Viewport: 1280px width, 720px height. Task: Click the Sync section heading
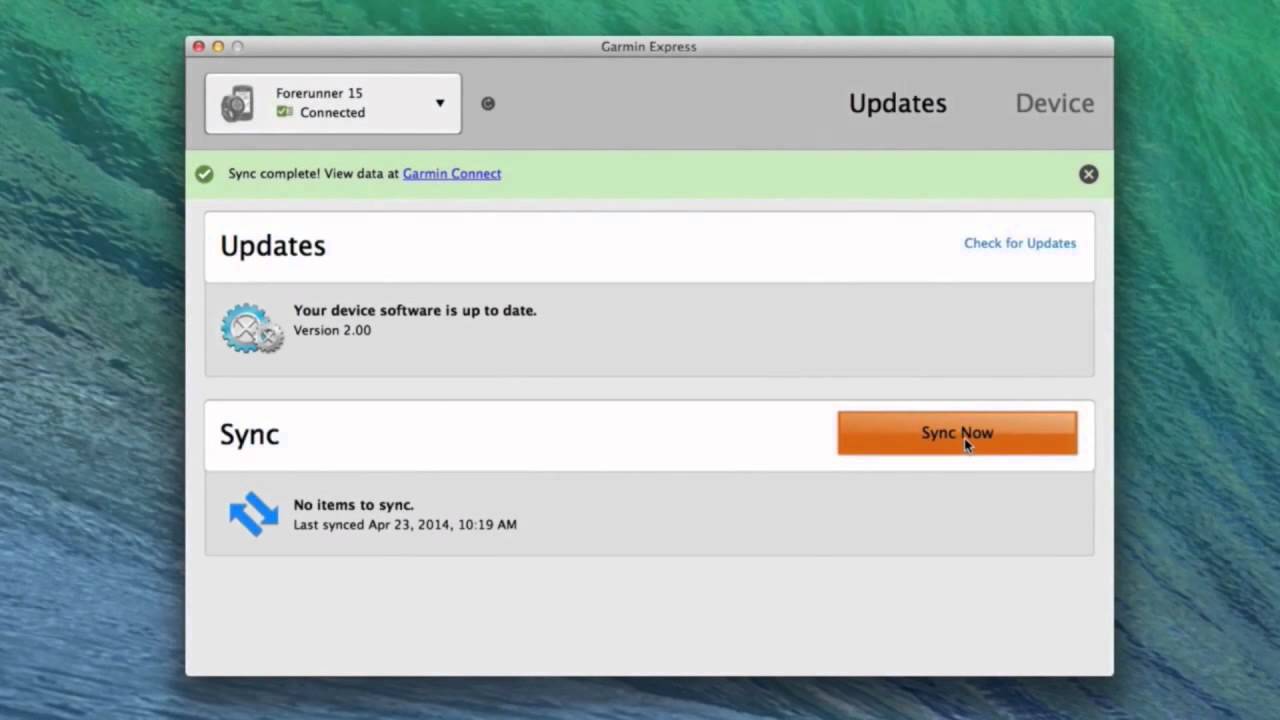pos(250,434)
